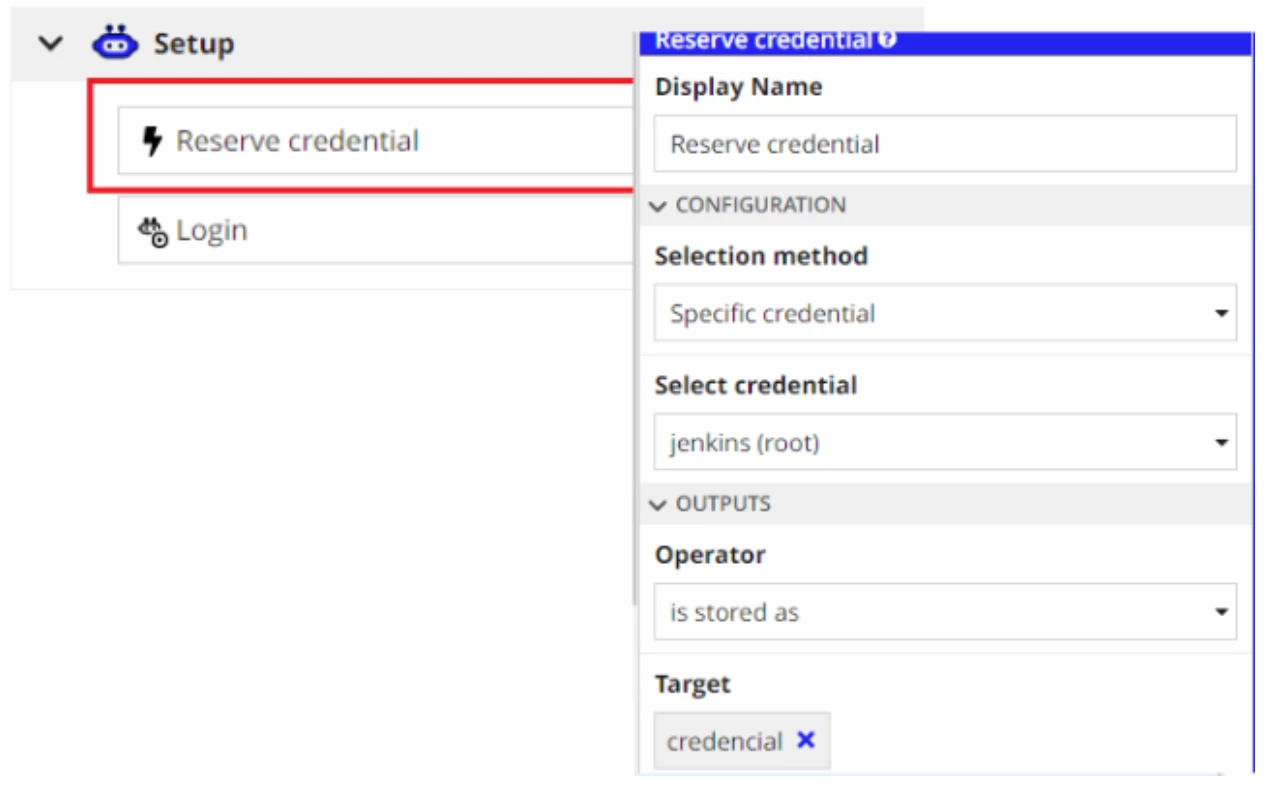Screen dimensions: 1282x806
Task: Click the Setup section header label
Action: (x=194, y=44)
